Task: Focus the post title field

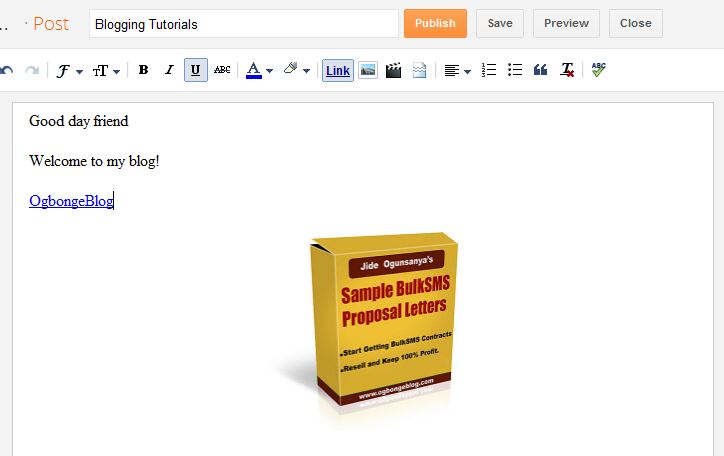Action: click(x=244, y=24)
